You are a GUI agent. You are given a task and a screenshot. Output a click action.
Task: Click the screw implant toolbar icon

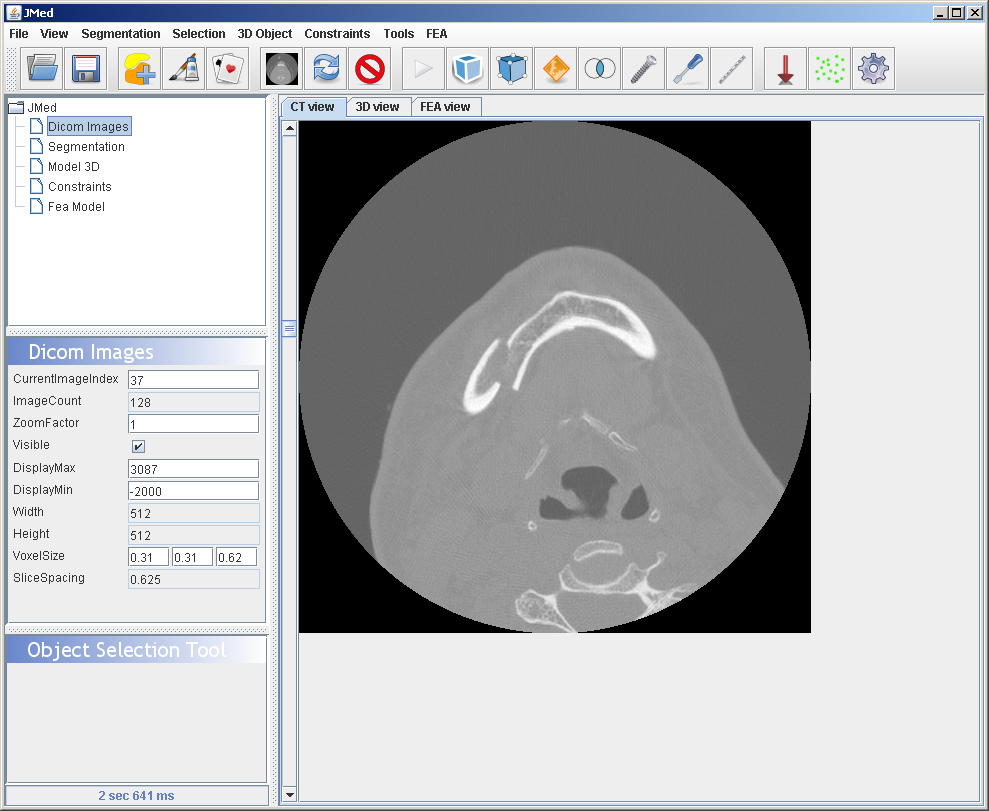[643, 69]
